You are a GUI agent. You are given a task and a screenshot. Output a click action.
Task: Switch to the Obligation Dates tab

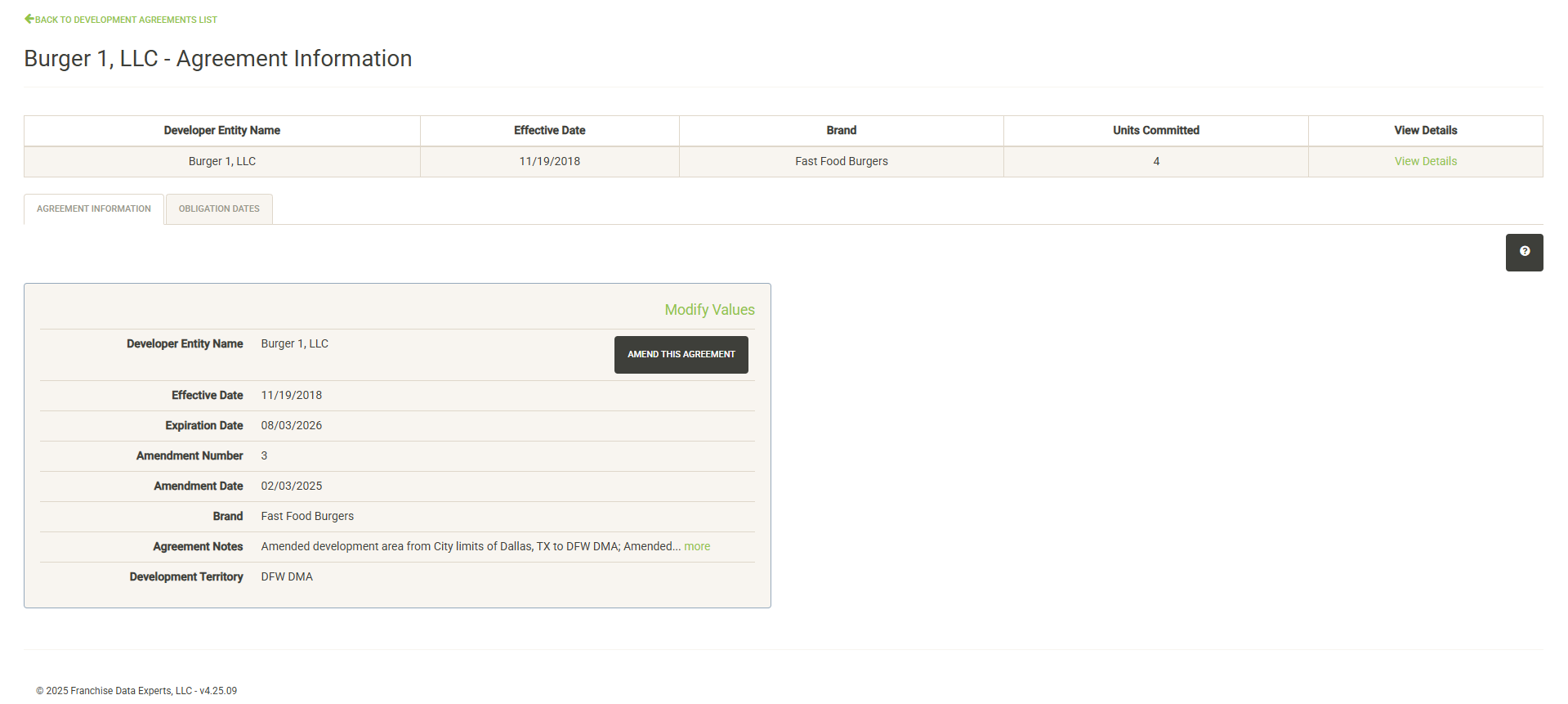[x=219, y=209]
